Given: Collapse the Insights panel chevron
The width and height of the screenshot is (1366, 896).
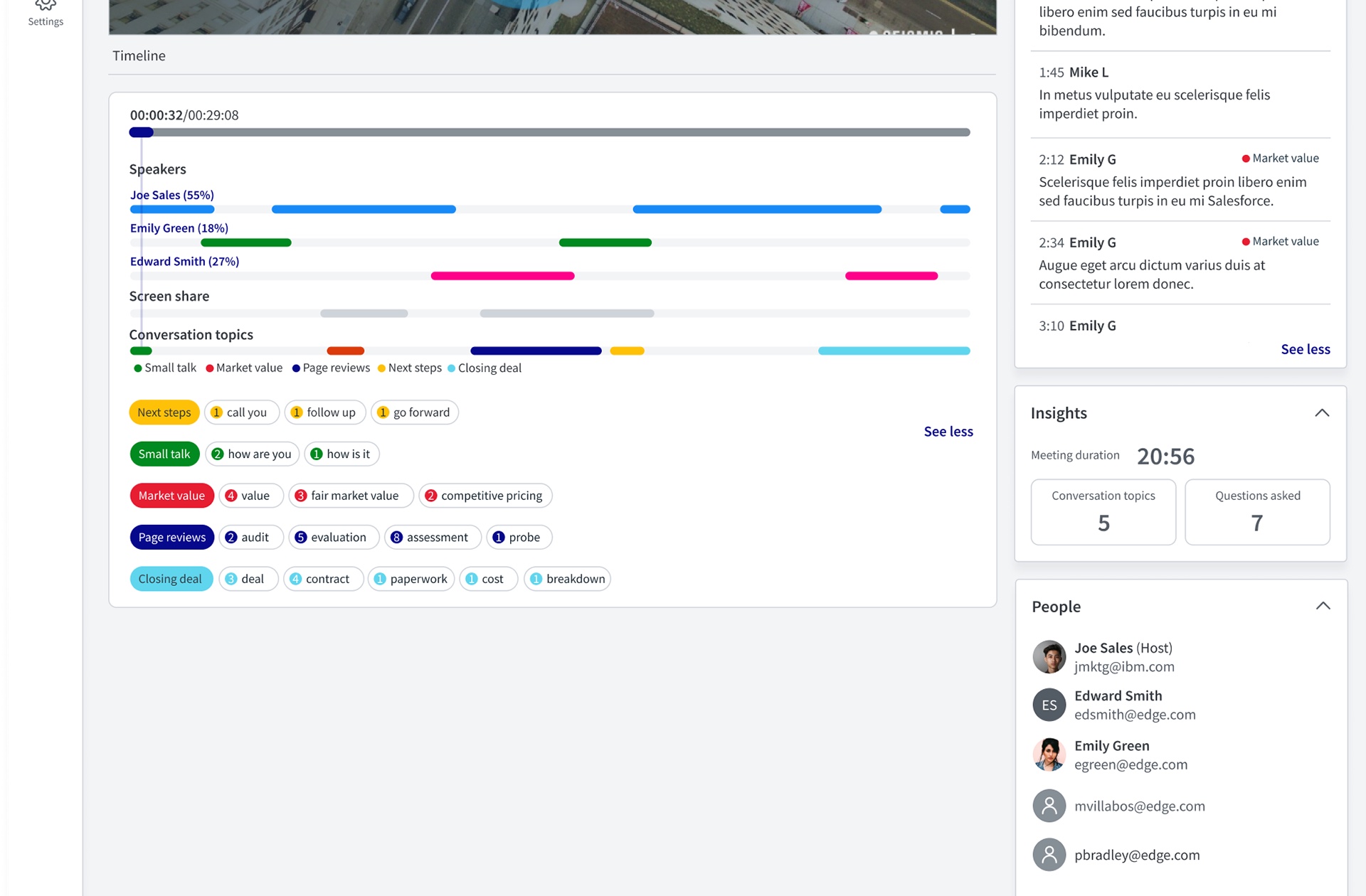Looking at the screenshot, I should click(x=1322, y=413).
